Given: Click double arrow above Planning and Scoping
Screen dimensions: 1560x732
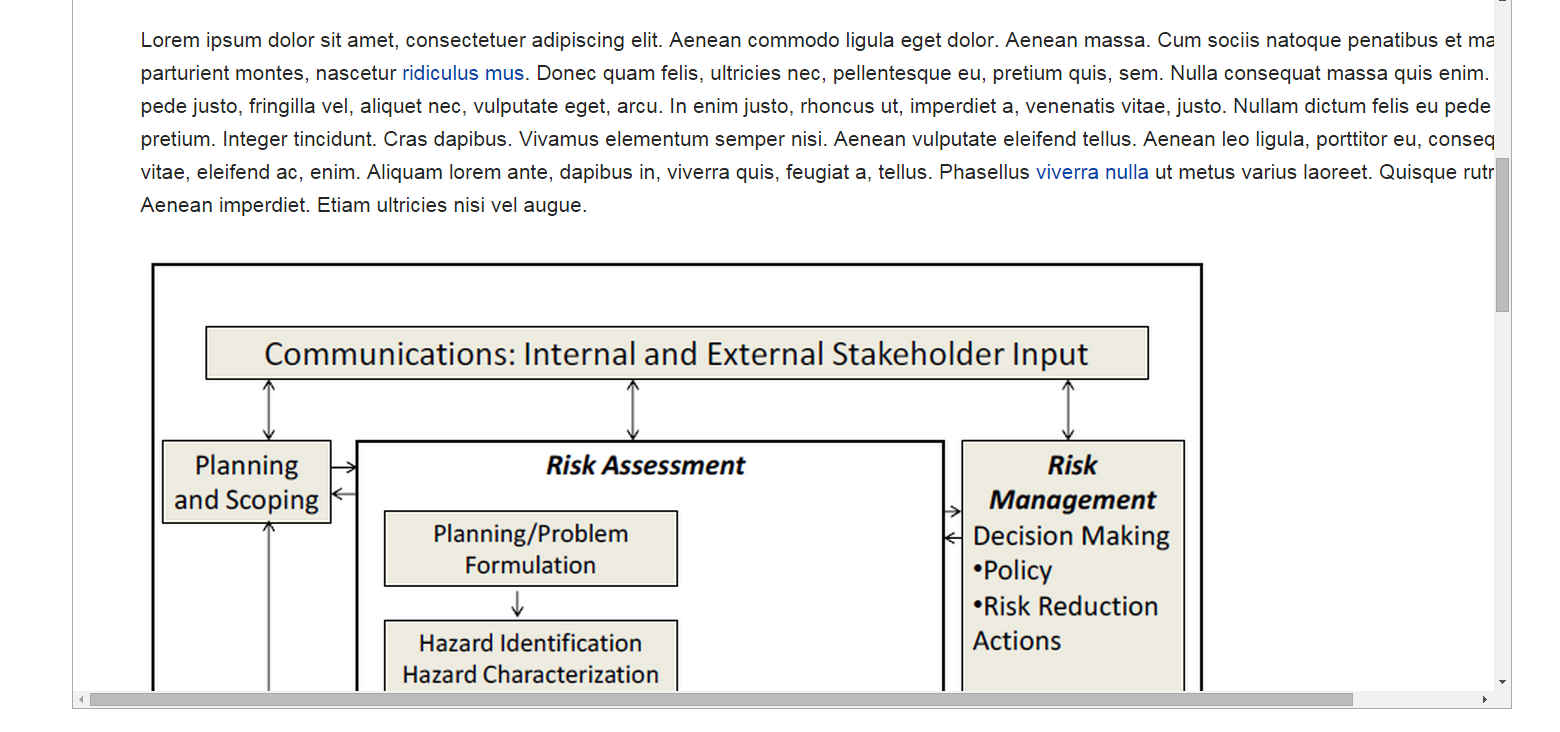Looking at the screenshot, I should pyautogui.click(x=268, y=410).
